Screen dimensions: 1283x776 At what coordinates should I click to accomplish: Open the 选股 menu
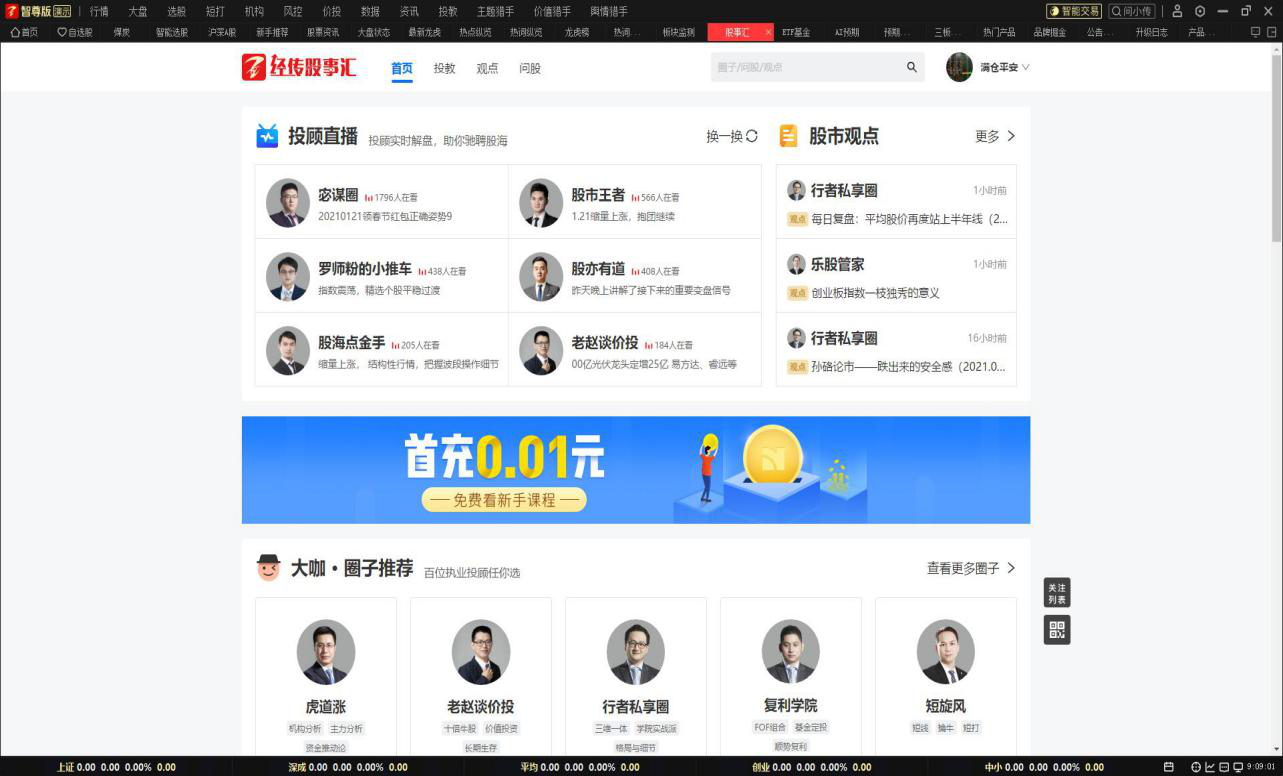tap(176, 11)
